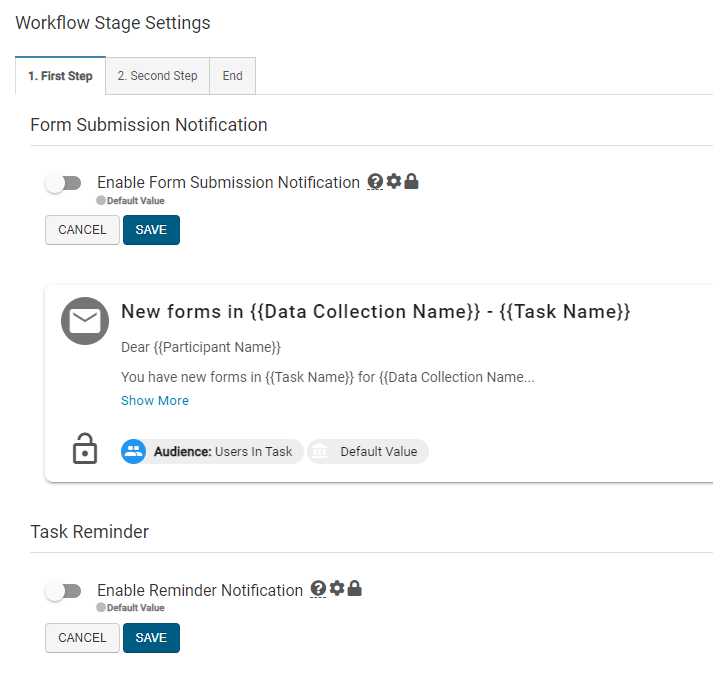The image size is (713, 679).
Task: Click lock icon next to Reminder Notification
Action: pyautogui.click(x=354, y=589)
